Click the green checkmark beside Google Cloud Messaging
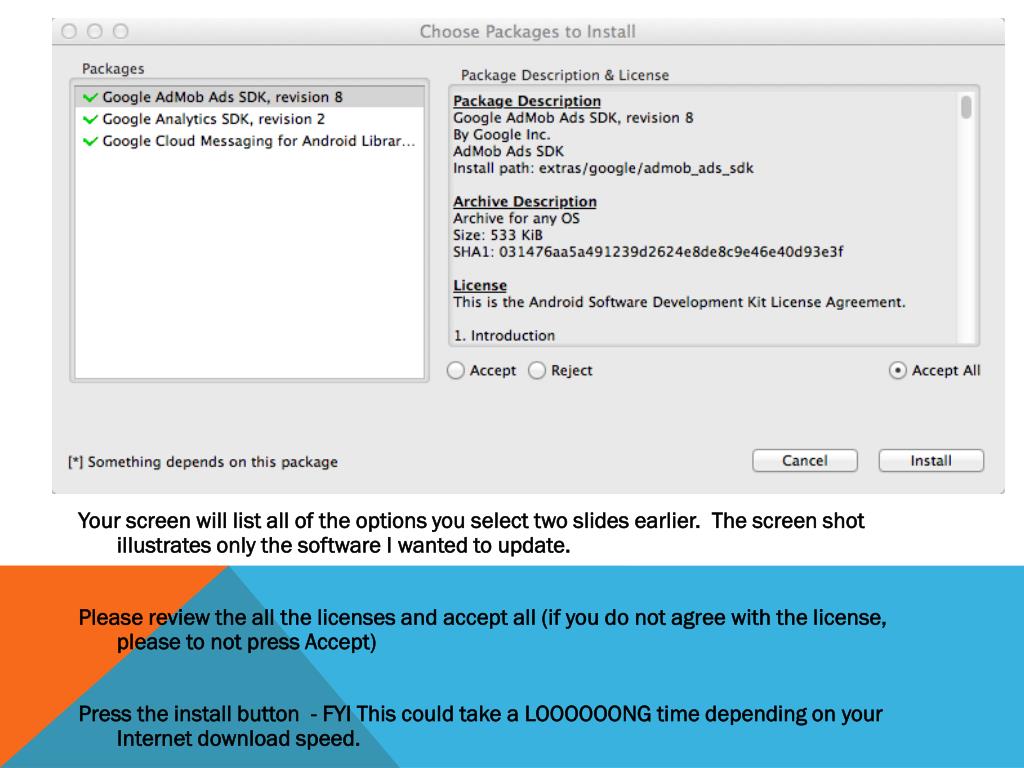 (x=90, y=141)
